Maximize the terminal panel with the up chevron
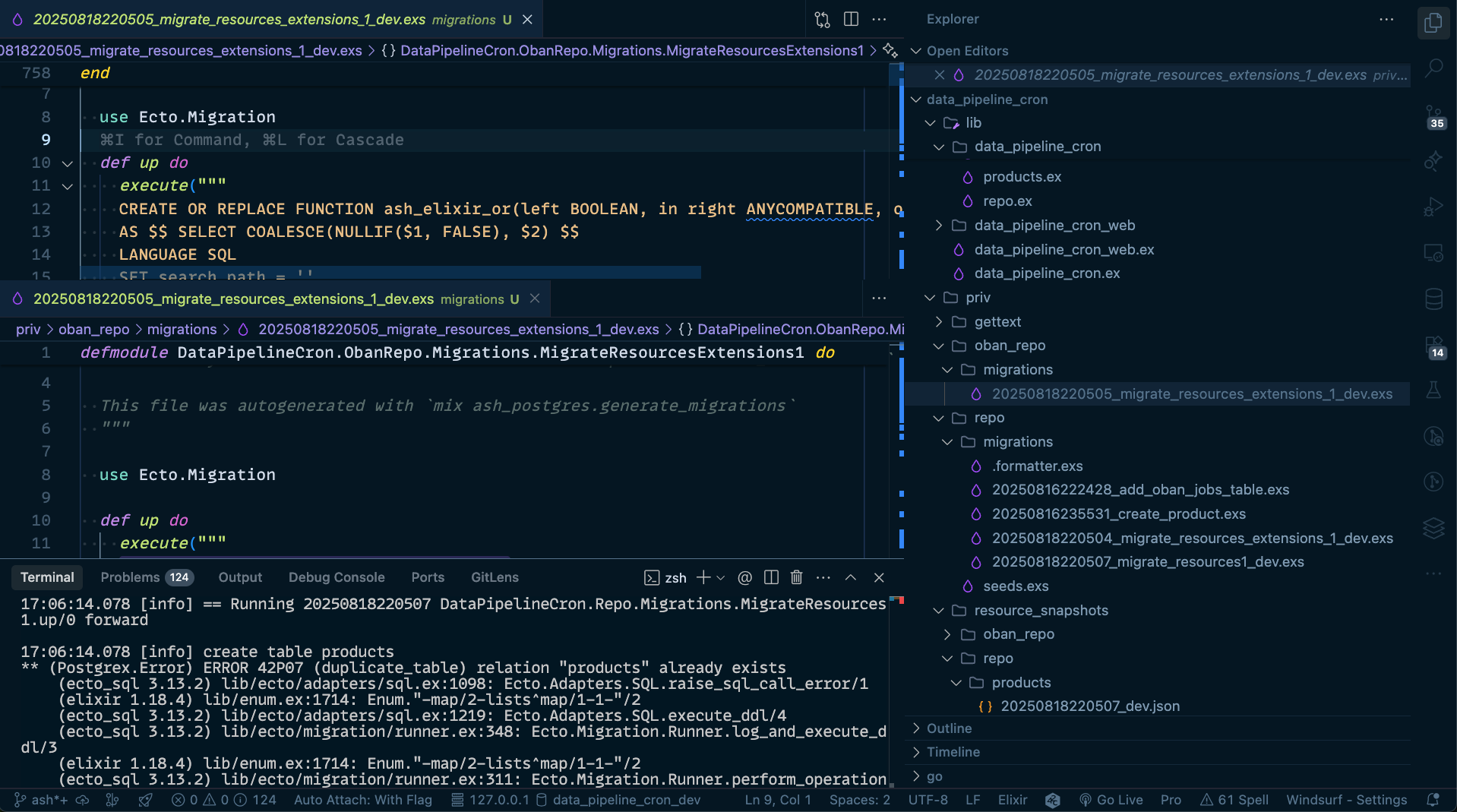This screenshot has width=1457, height=812. click(x=851, y=577)
